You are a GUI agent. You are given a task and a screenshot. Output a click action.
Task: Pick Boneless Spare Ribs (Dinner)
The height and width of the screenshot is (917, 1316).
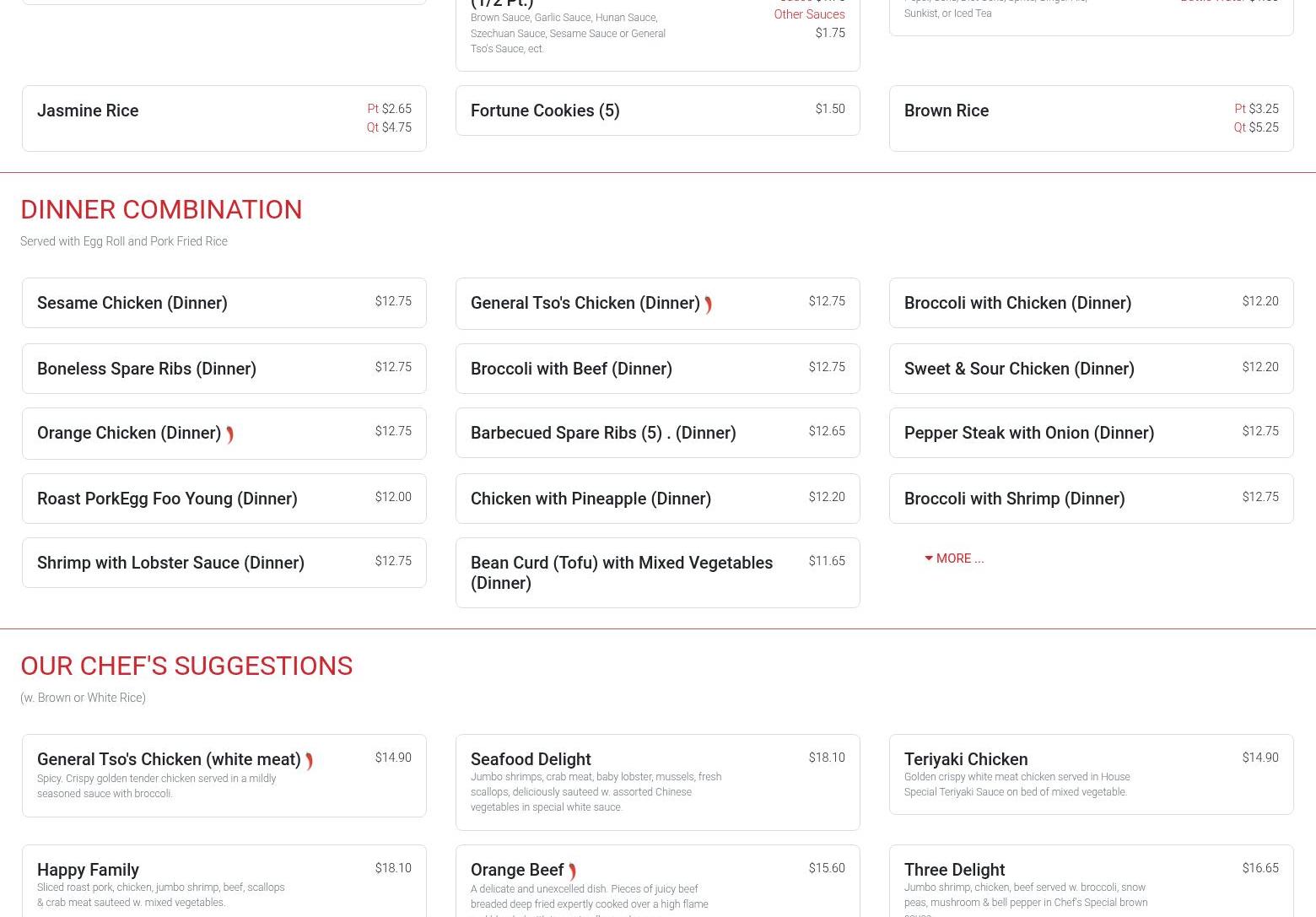point(147,369)
